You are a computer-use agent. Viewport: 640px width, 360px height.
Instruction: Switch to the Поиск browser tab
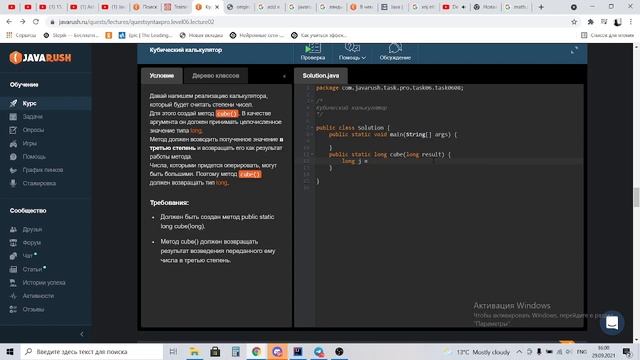tap(145, 7)
